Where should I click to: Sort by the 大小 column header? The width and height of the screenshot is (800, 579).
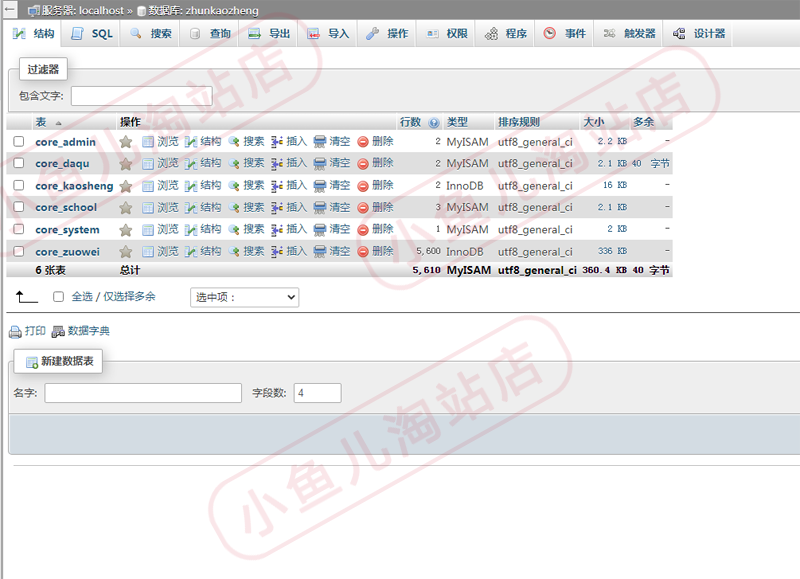(594, 122)
